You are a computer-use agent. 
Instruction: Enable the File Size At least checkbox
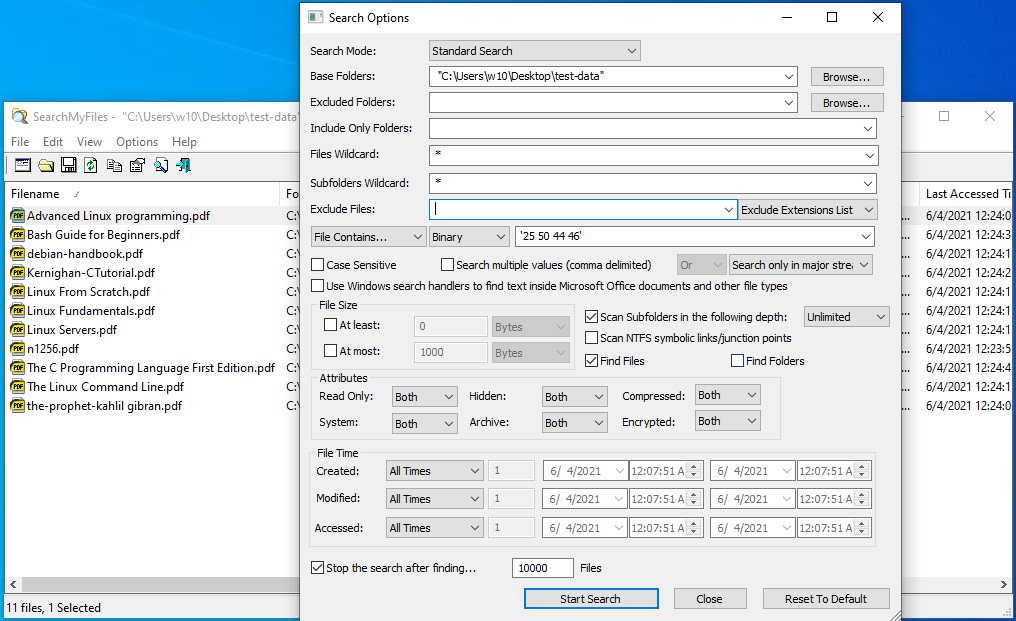click(x=330, y=325)
